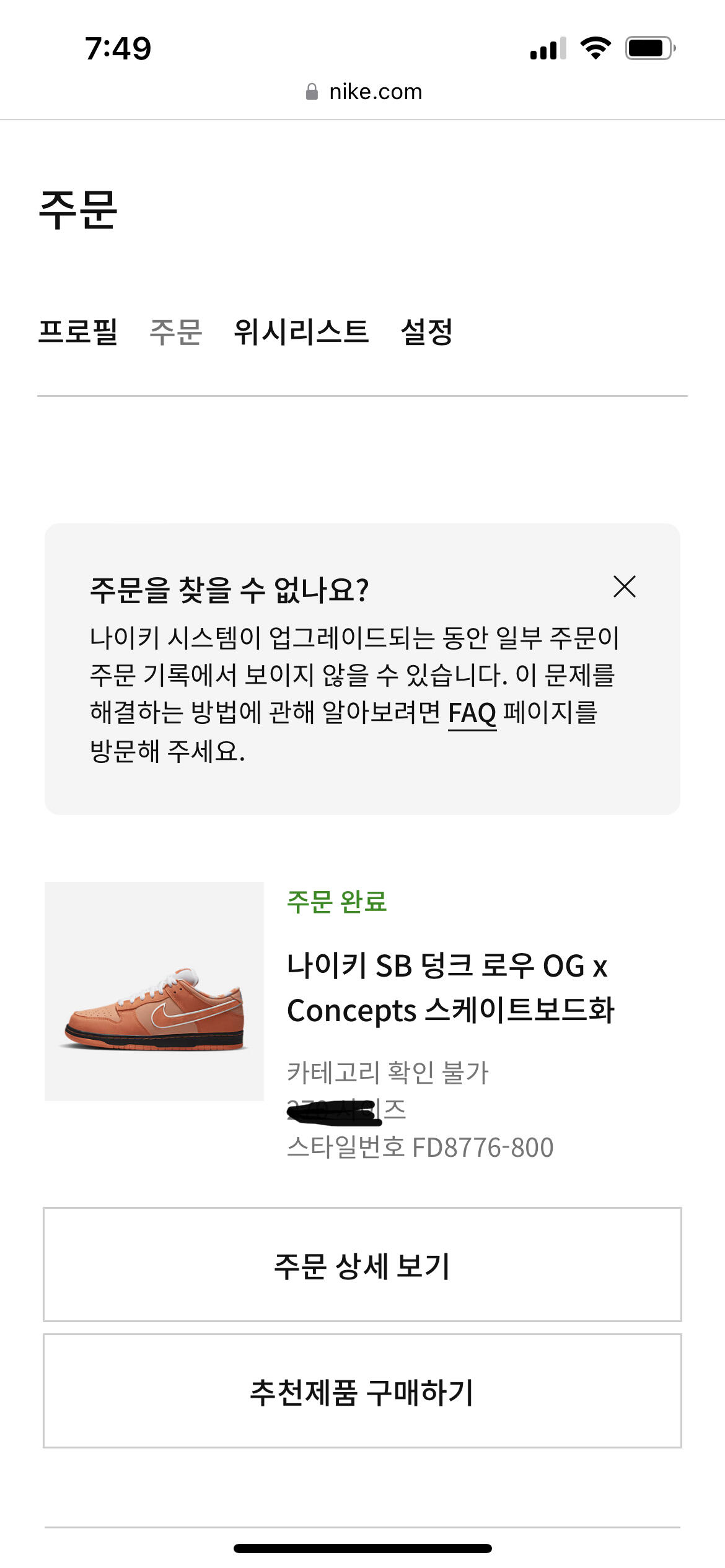725x1568 pixels.
Task: Tap the lock icon beside nike.com
Action: [312, 92]
